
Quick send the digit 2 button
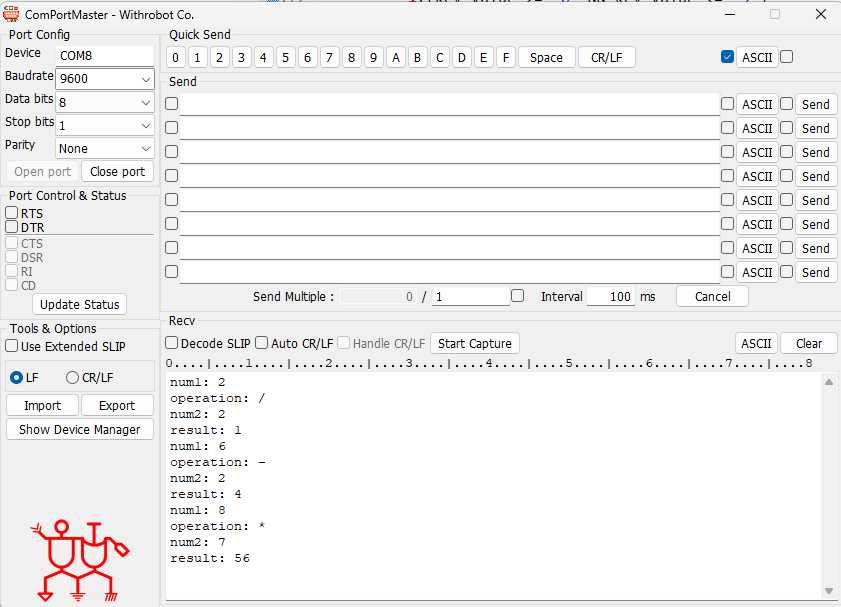pos(219,57)
